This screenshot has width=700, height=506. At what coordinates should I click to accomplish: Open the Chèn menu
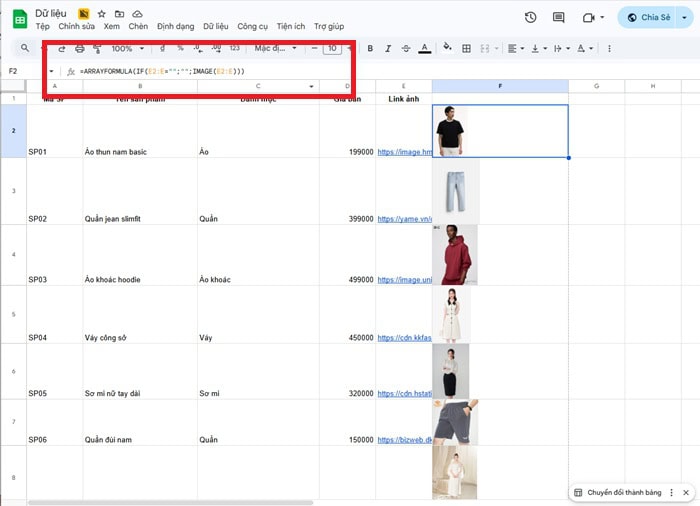point(138,27)
